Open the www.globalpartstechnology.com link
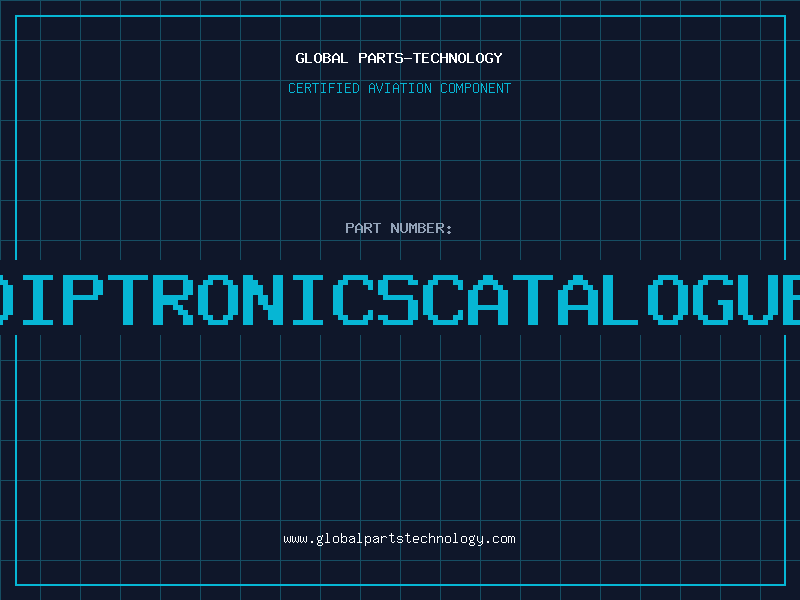 pyautogui.click(x=399, y=539)
